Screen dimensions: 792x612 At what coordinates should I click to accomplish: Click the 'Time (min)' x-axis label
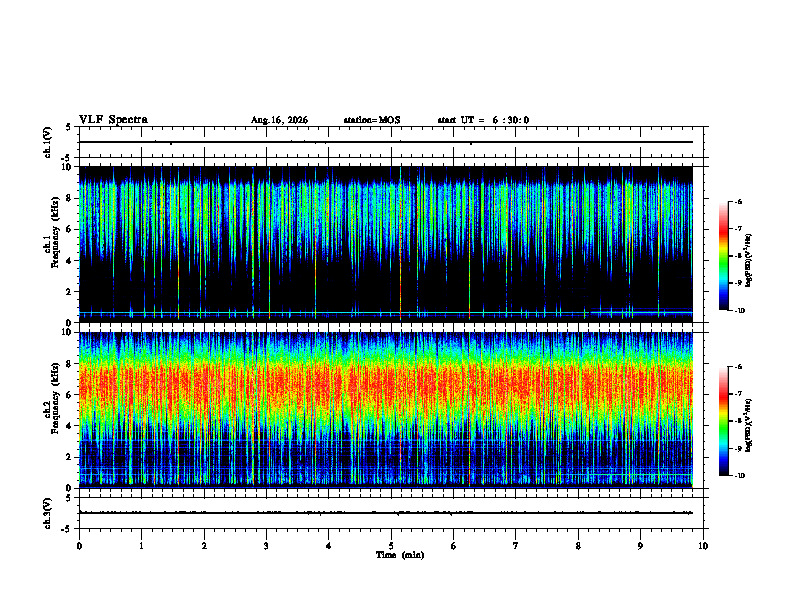400,555
